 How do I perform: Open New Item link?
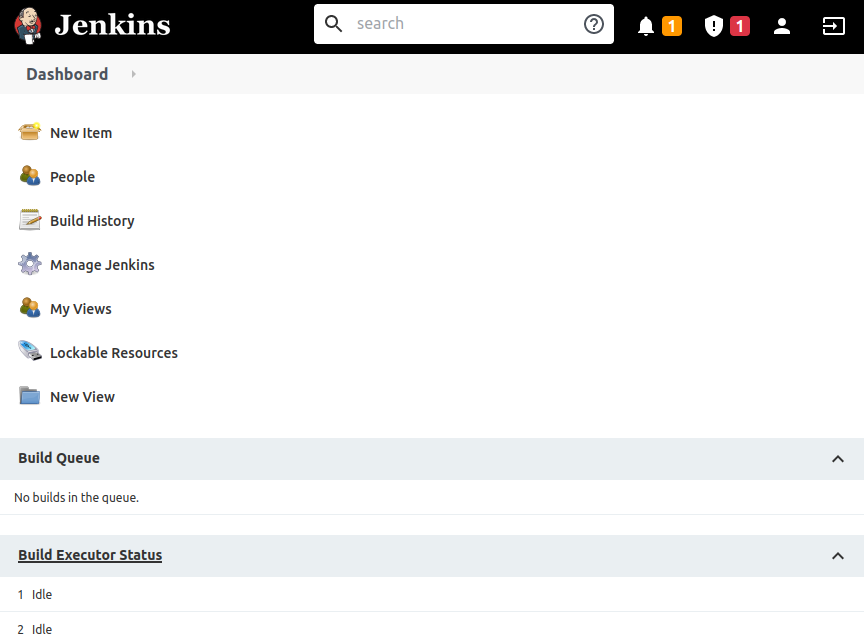click(81, 133)
